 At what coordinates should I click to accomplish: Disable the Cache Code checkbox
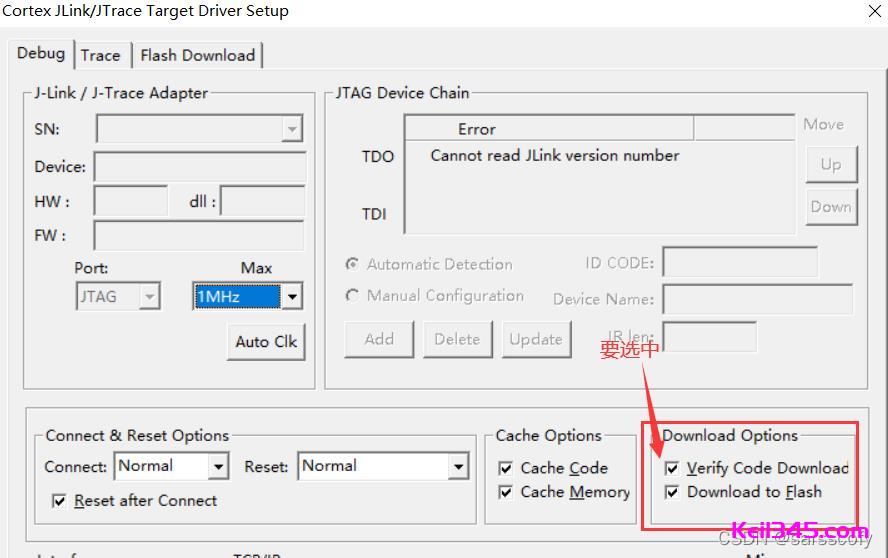(x=506, y=468)
